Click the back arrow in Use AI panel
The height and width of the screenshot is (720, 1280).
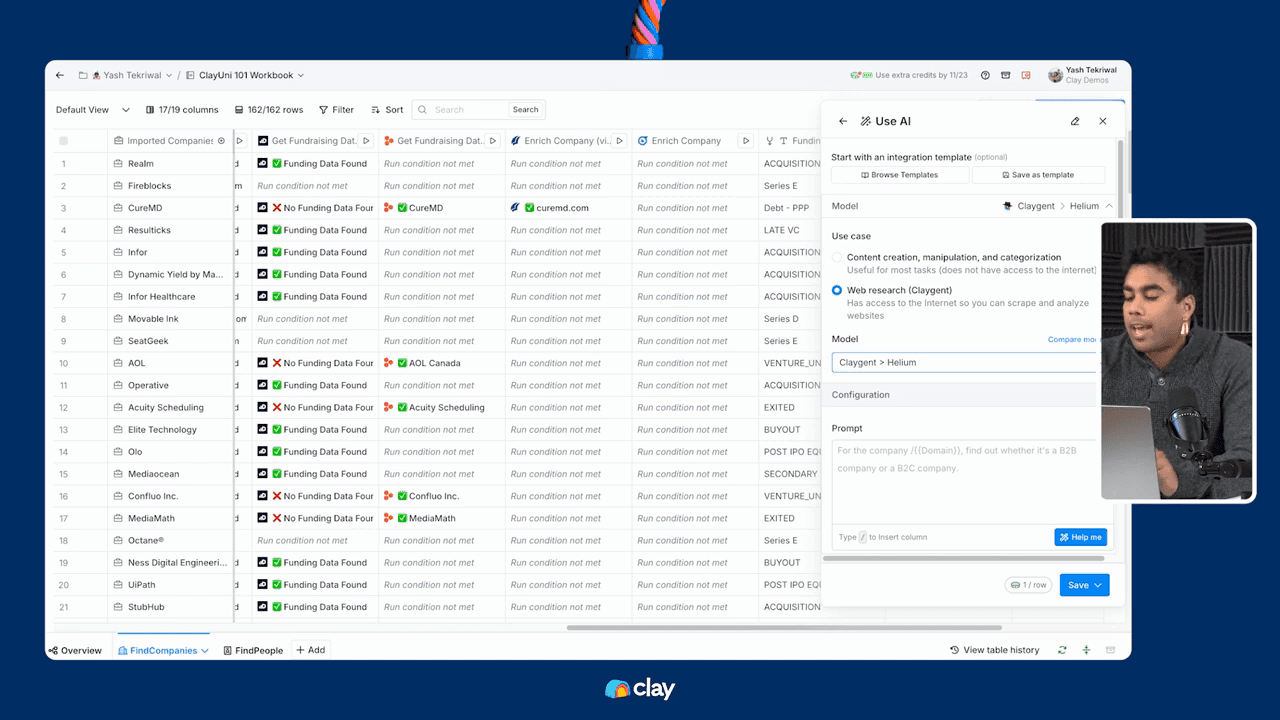(843, 121)
